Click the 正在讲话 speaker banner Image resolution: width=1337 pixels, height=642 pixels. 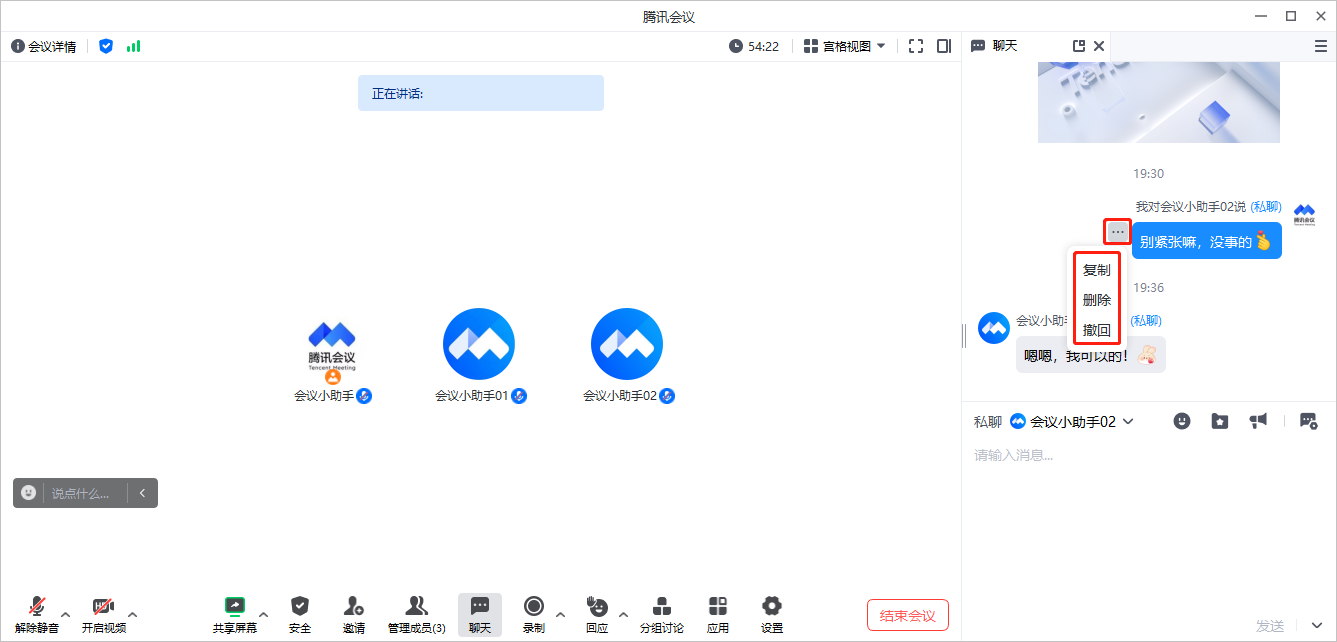point(481,93)
